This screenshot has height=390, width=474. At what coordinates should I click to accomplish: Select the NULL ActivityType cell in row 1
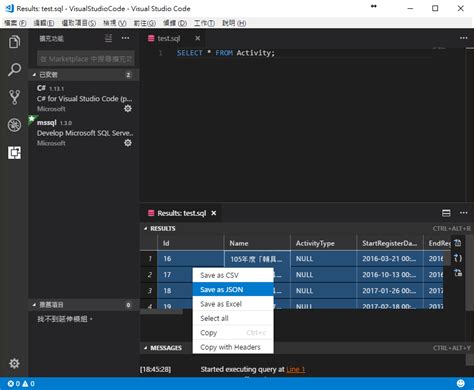pyautogui.click(x=323, y=259)
